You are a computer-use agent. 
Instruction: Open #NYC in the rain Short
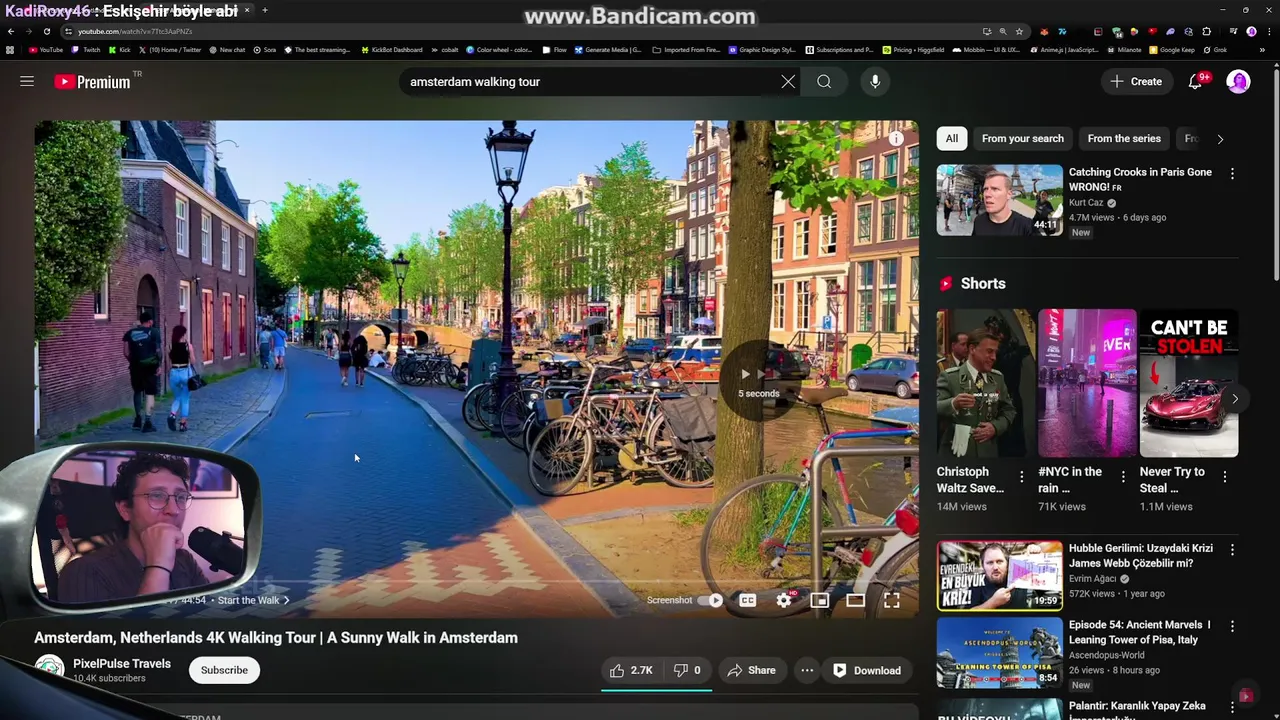1087,383
